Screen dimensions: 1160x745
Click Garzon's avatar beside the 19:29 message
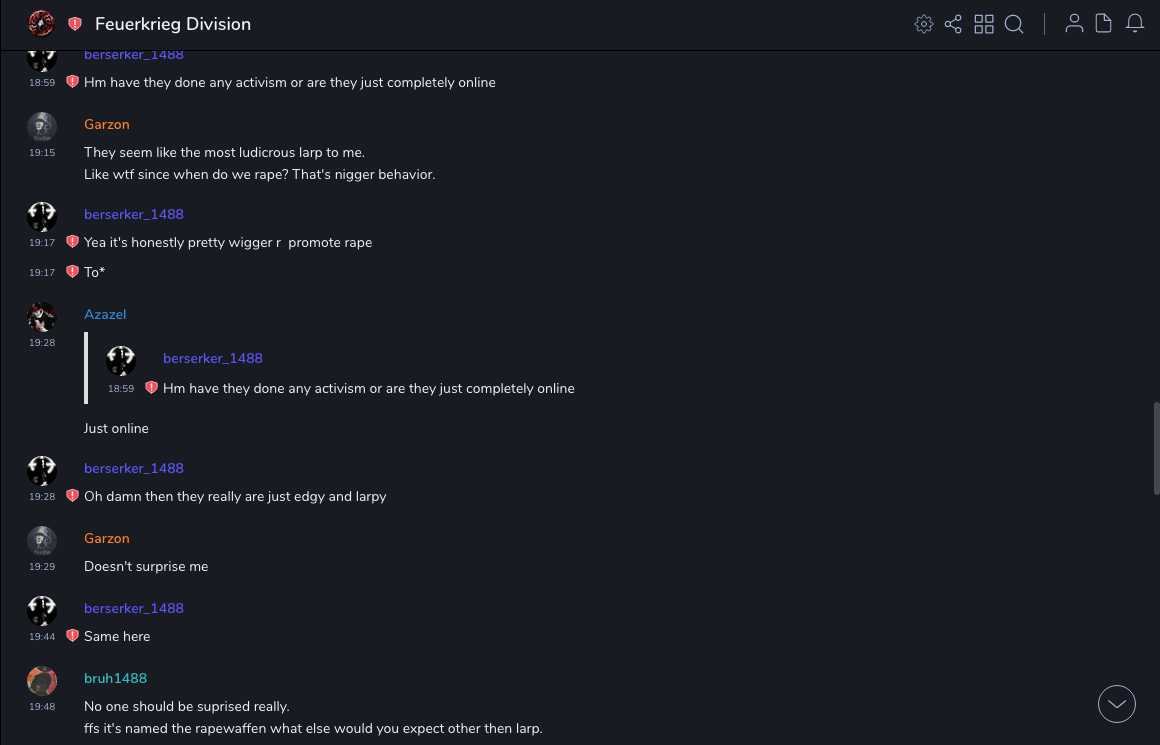(x=41, y=541)
